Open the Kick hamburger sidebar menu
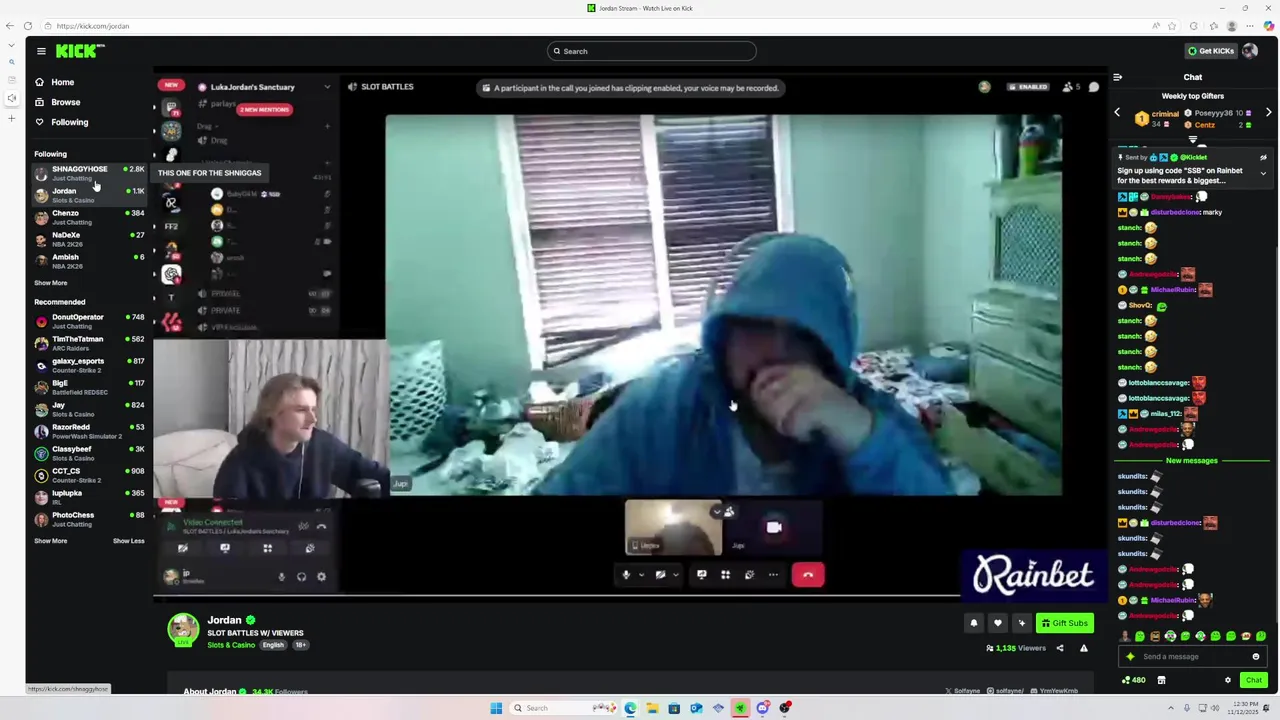The image size is (1280, 720). (41, 51)
